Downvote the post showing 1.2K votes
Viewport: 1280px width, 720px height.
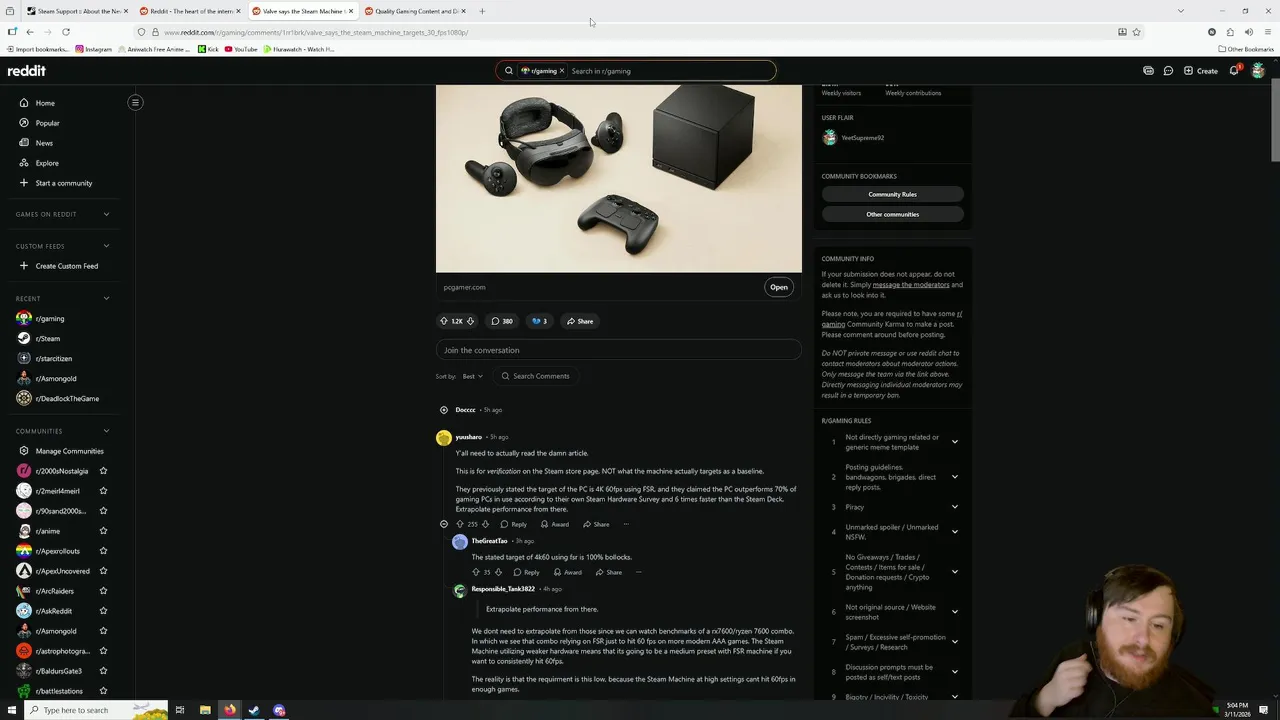[470, 321]
